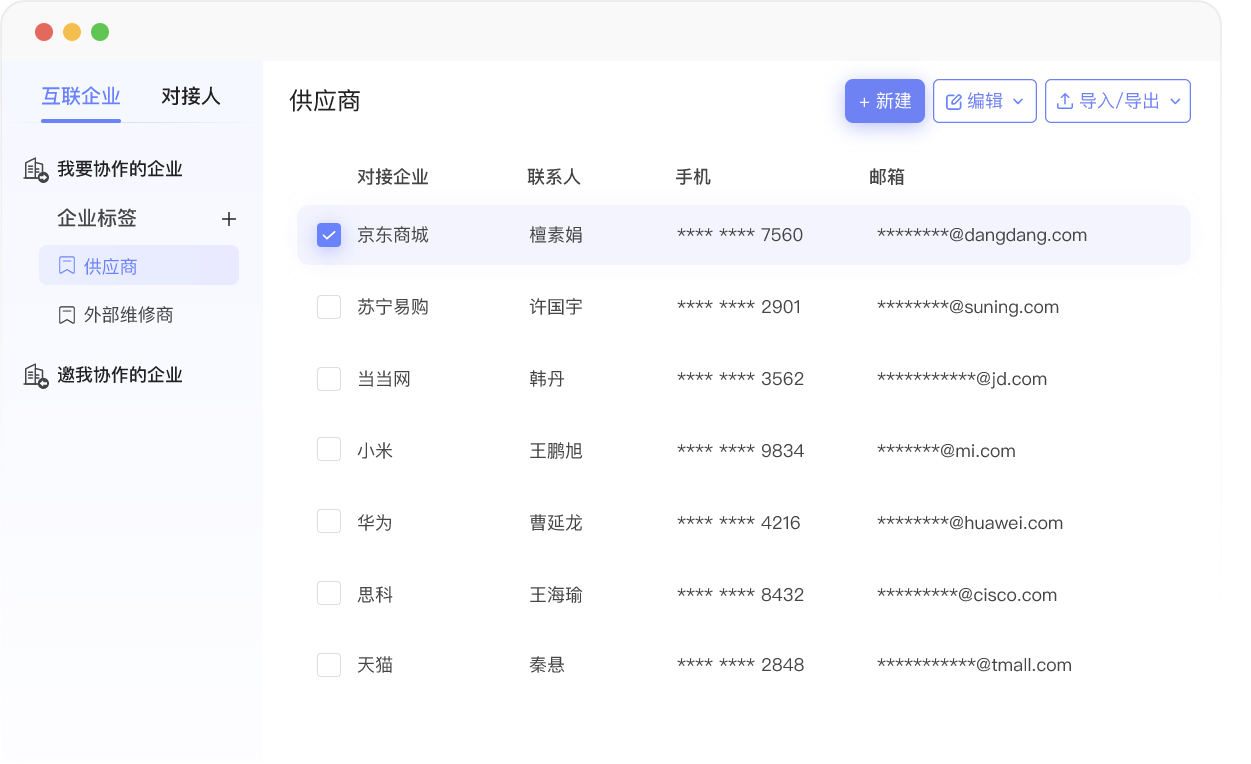
Task: Select the 天猫 row checkbox
Action: (x=329, y=665)
